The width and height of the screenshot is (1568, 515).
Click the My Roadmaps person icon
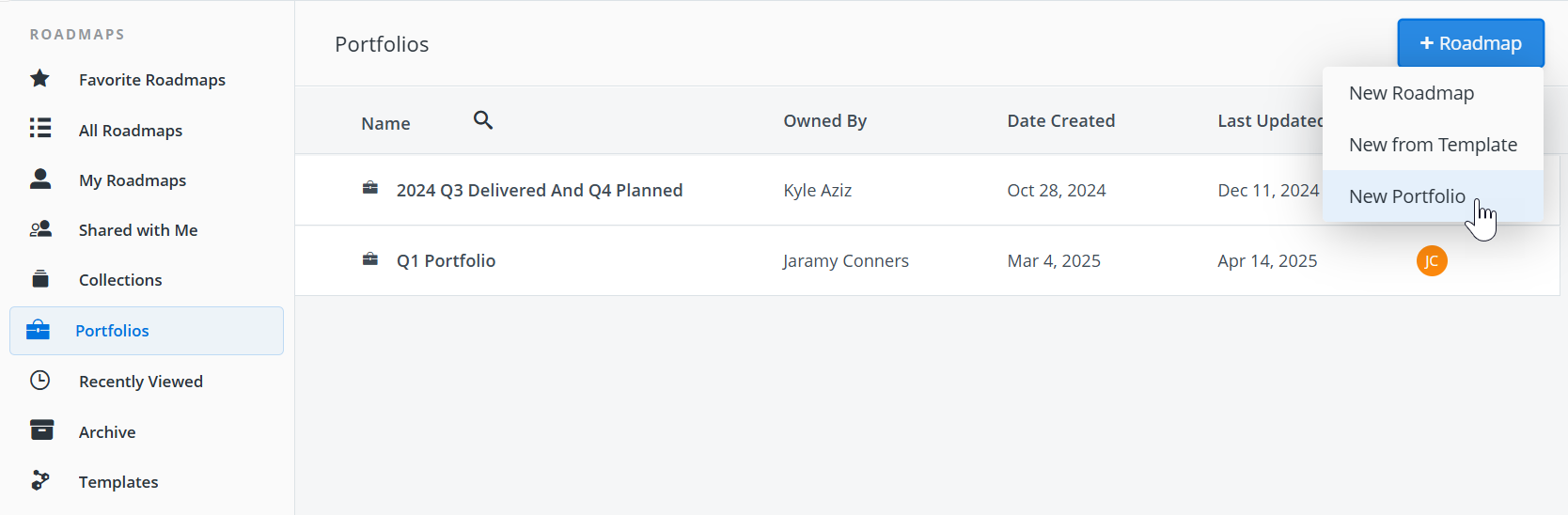coord(39,179)
